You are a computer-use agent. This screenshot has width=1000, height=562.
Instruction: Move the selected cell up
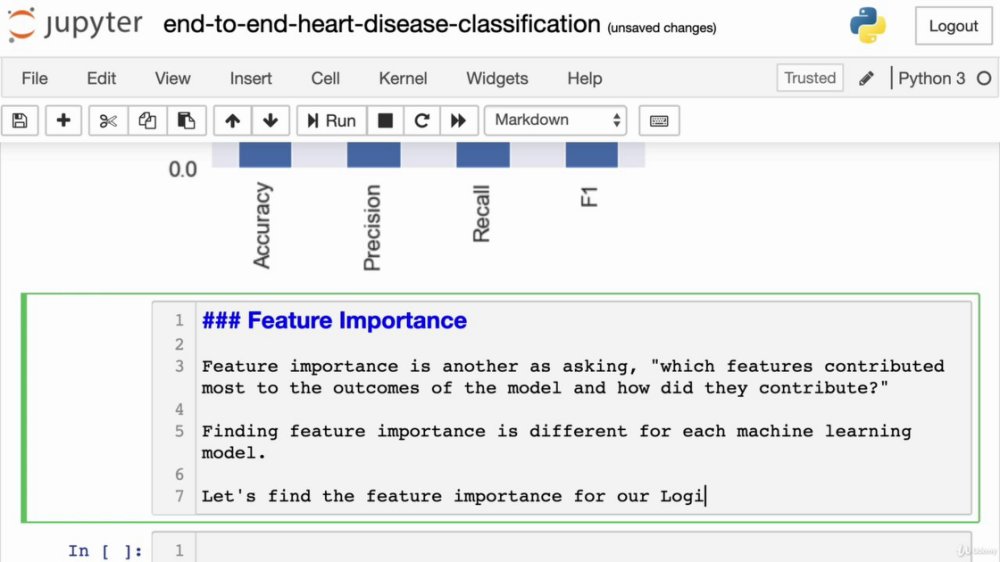(232, 121)
